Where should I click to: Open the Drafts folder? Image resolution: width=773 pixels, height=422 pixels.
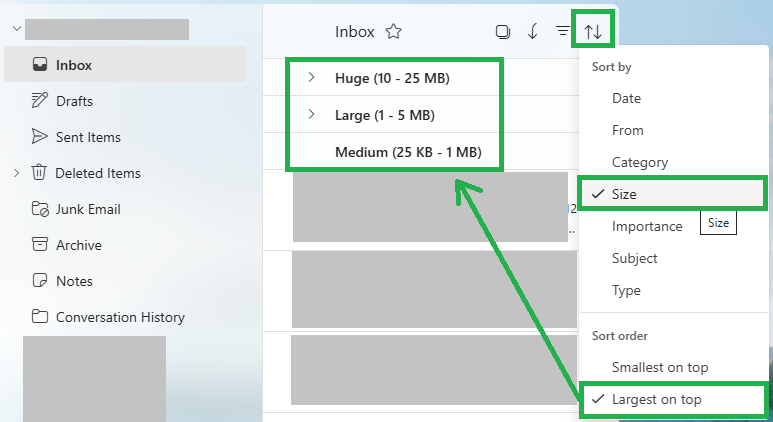(x=74, y=101)
